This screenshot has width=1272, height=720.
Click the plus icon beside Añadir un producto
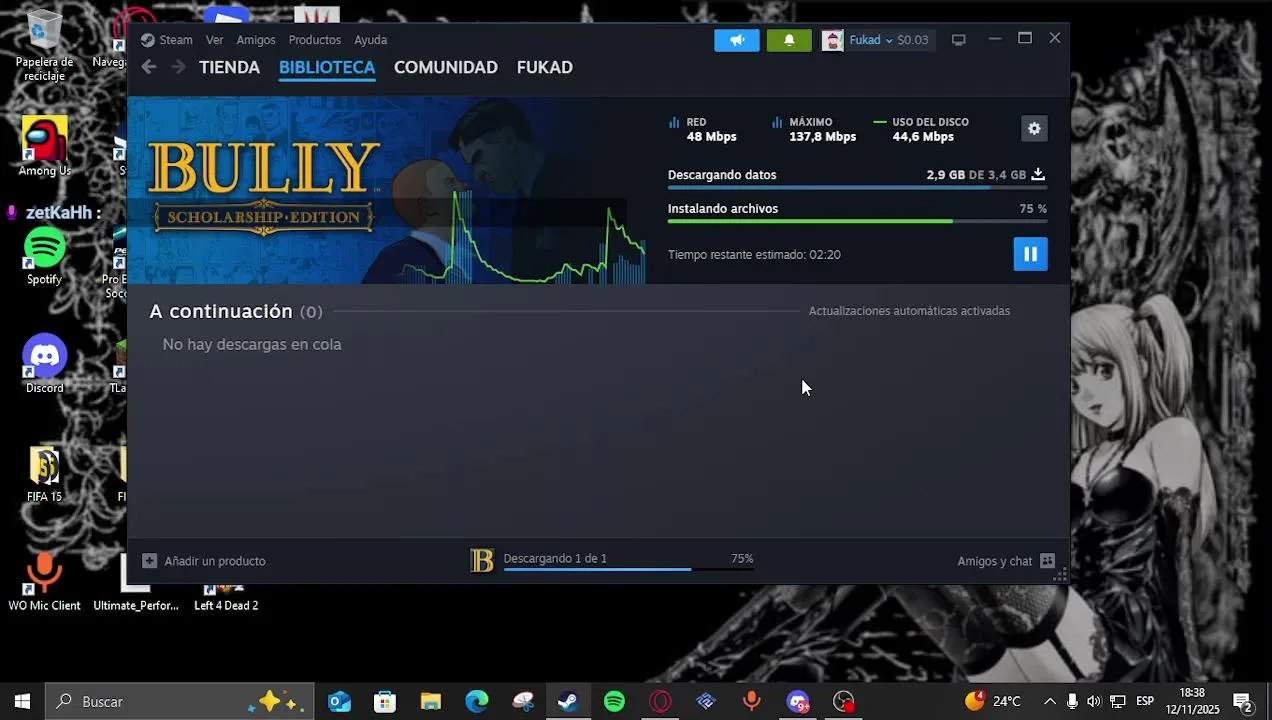click(149, 561)
